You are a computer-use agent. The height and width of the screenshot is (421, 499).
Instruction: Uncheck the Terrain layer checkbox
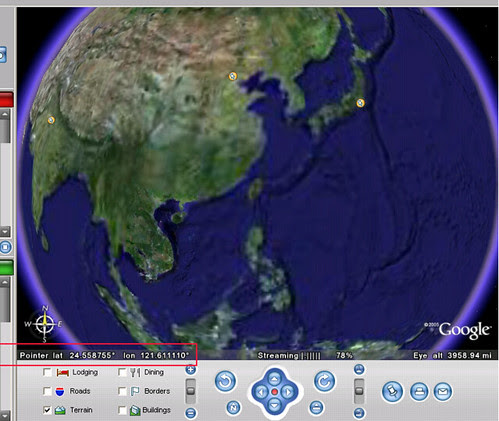(x=47, y=410)
